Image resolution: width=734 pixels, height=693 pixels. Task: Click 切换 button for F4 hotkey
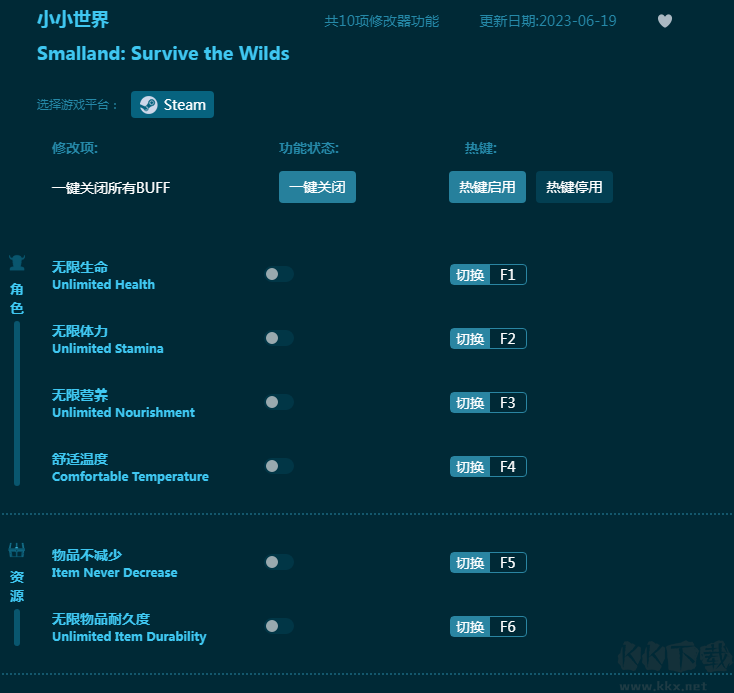pyautogui.click(x=470, y=467)
